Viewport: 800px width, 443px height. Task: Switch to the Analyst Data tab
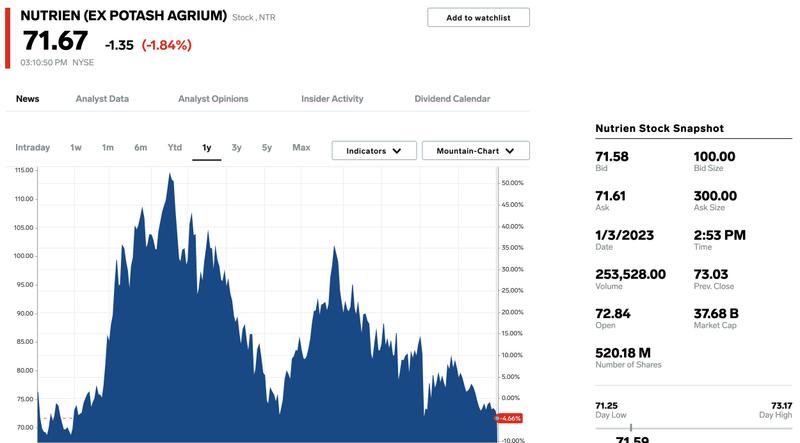102,99
